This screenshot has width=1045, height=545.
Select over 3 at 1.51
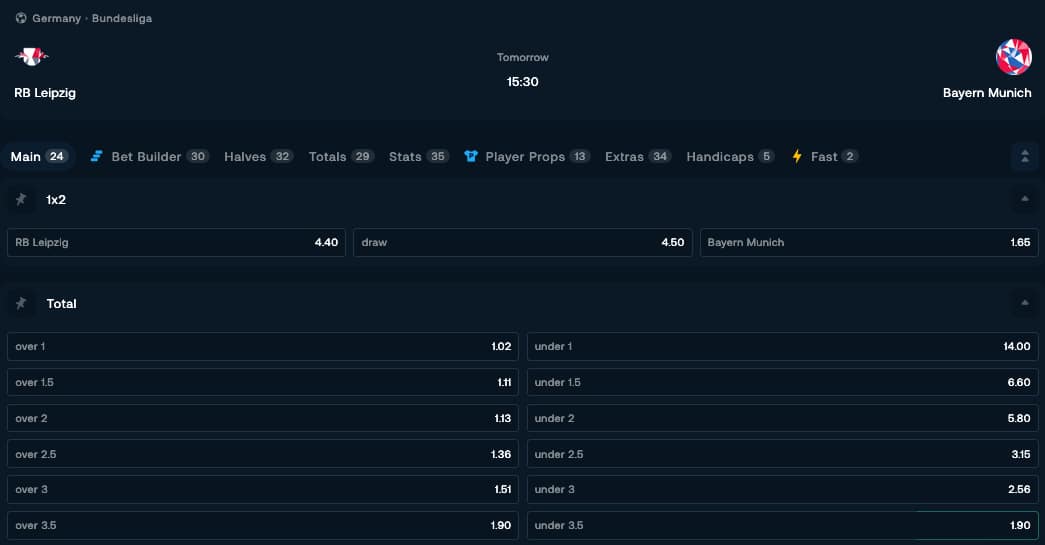click(263, 489)
